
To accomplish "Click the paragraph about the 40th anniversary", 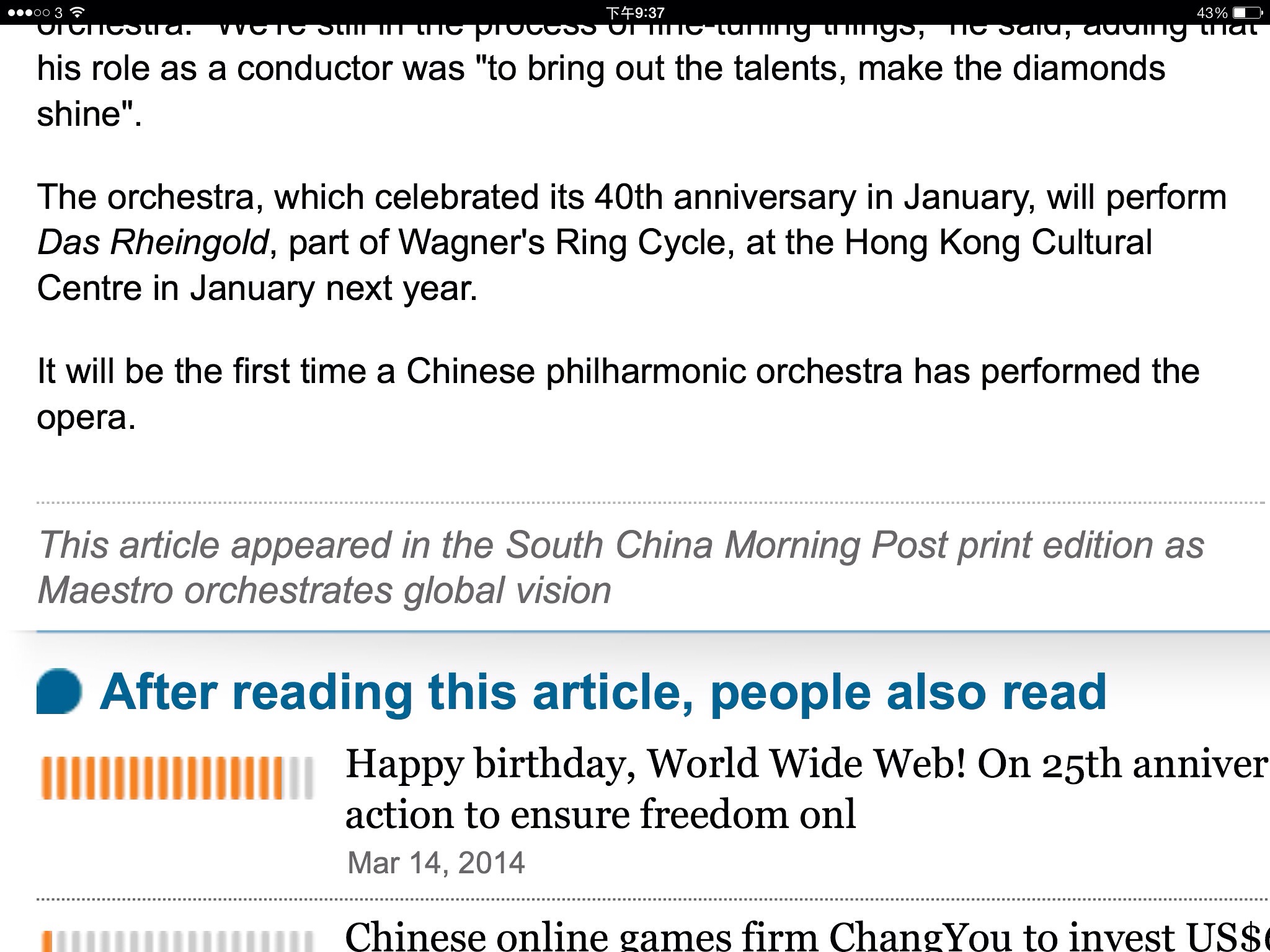I will (x=631, y=242).
